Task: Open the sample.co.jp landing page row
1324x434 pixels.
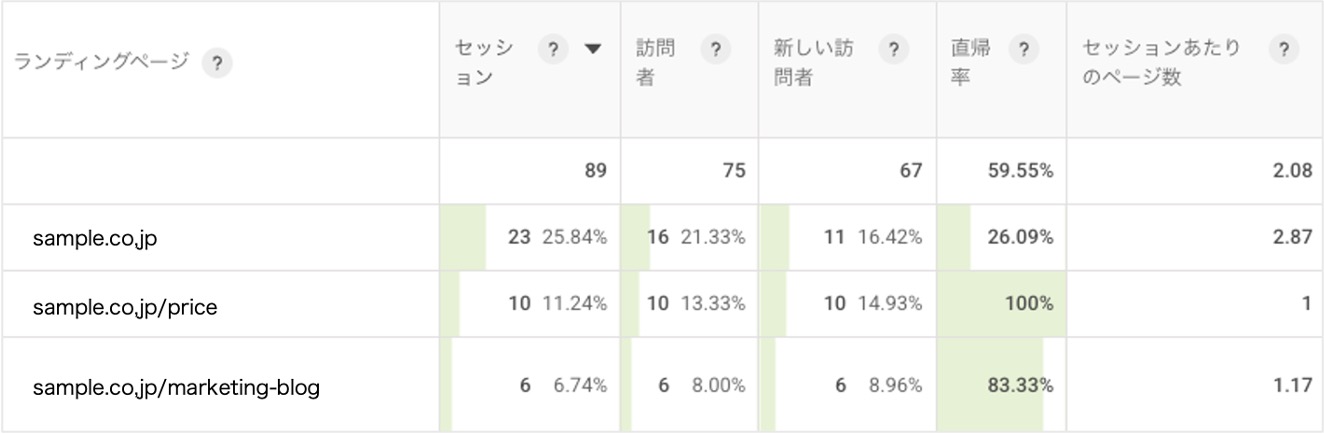Action: click(x=95, y=238)
